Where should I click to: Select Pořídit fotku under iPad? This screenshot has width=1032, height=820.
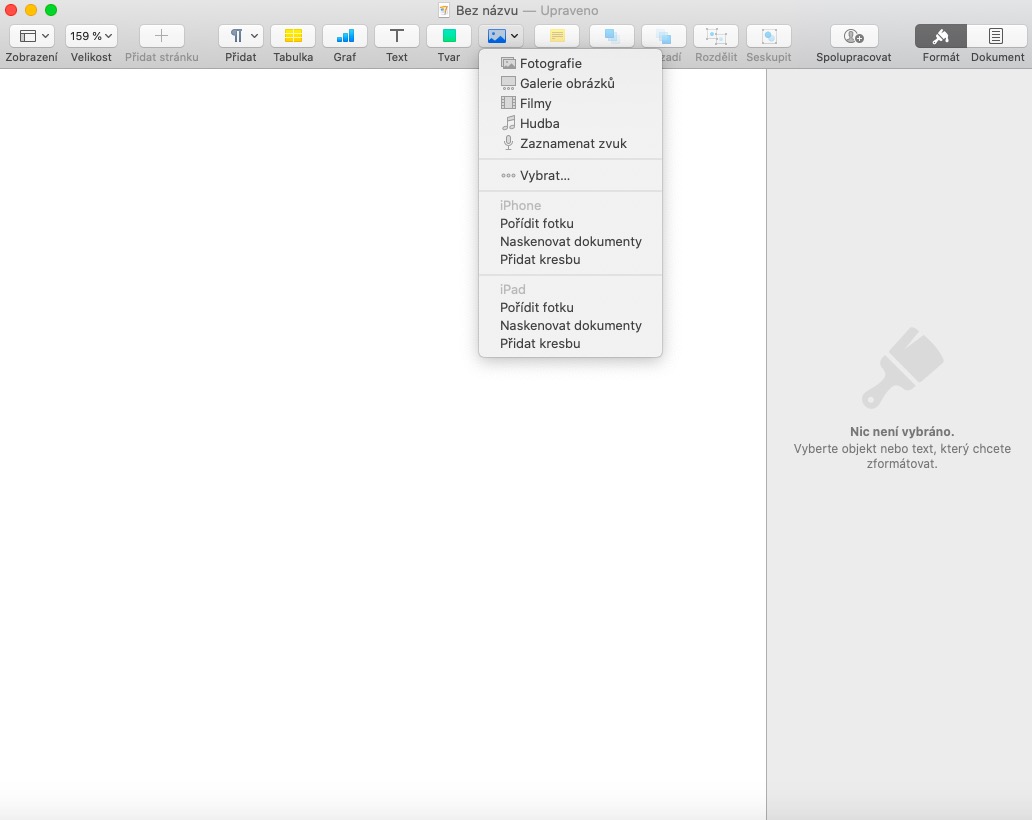[570, 307]
